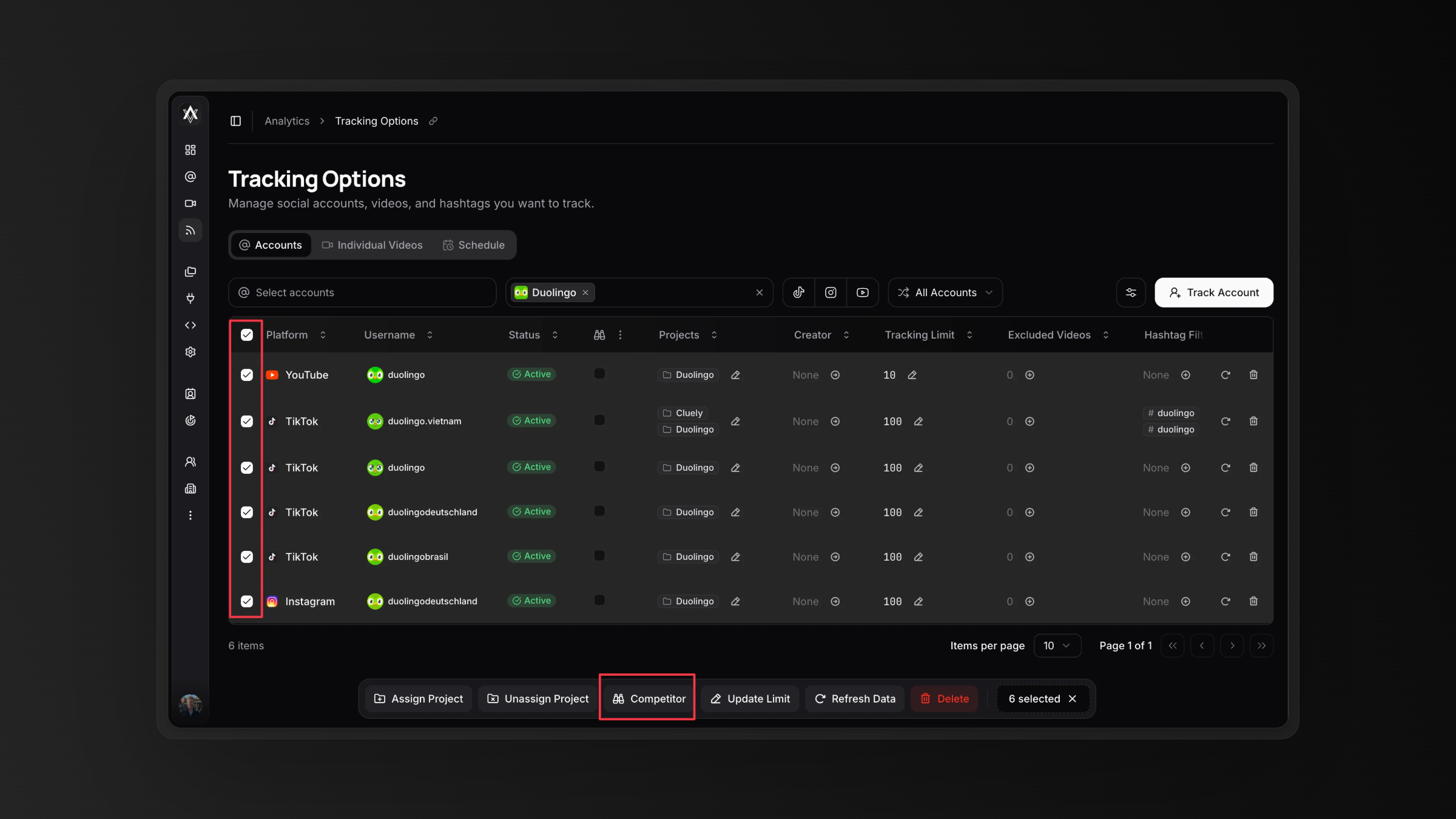
Task: Uncheck the select-all header checkbox
Action: (x=246, y=335)
